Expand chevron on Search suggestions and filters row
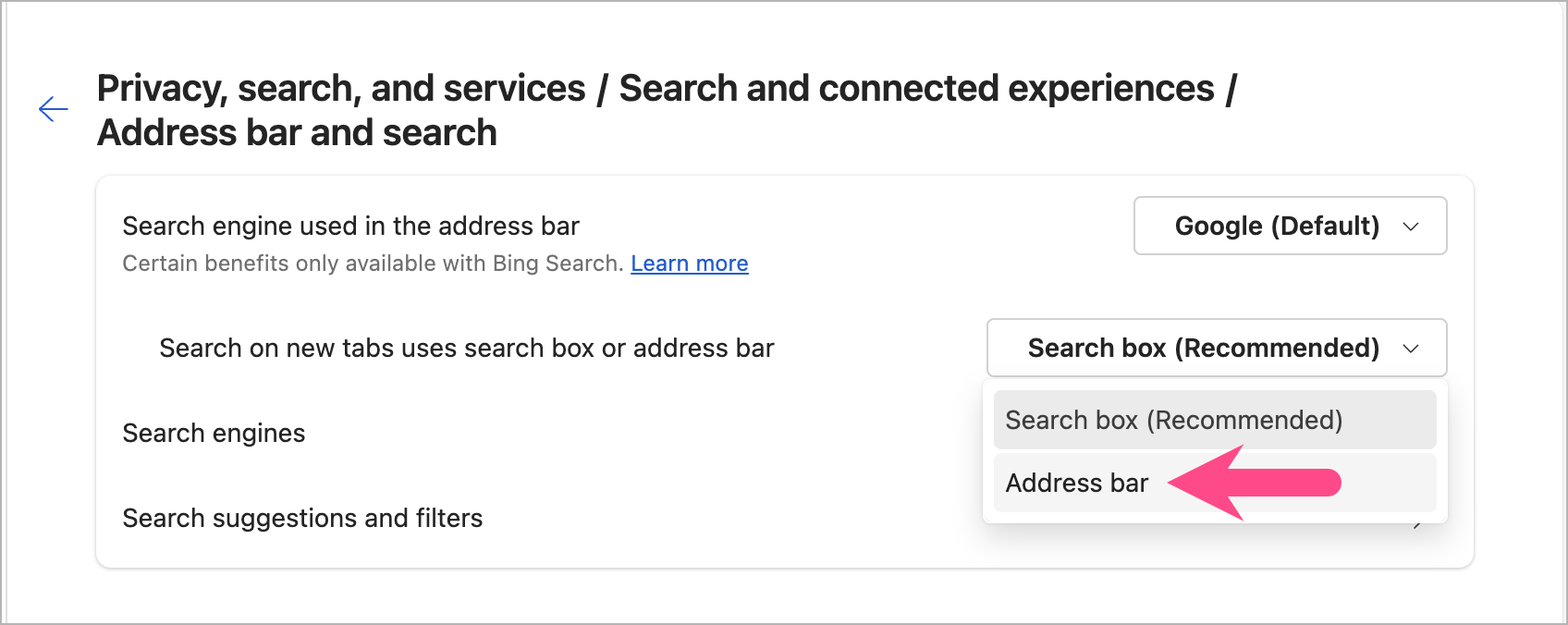This screenshot has width=1568, height=625. [1418, 525]
